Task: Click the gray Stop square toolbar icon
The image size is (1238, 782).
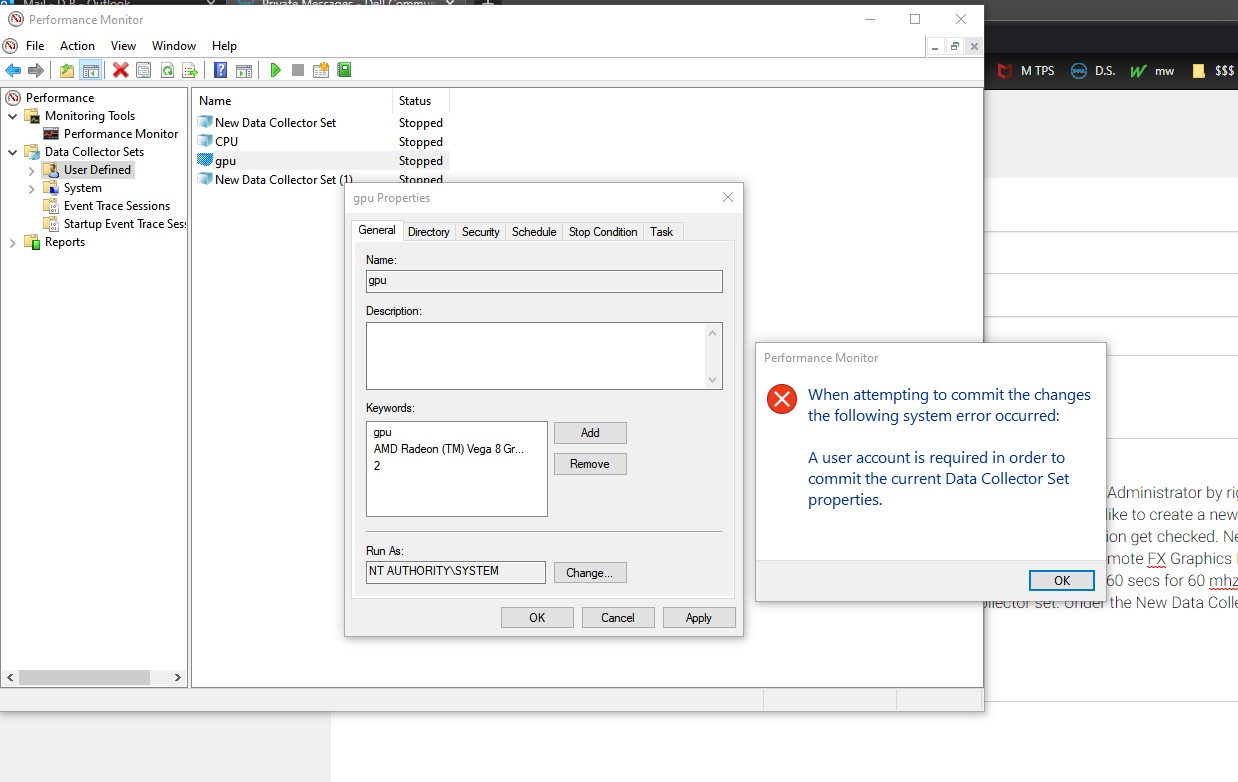Action: pos(298,70)
